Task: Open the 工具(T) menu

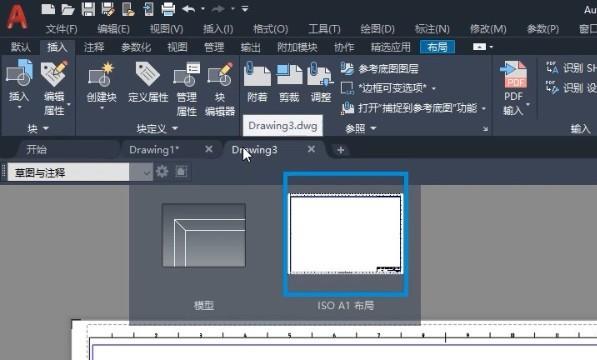Action: pyautogui.click(x=324, y=29)
